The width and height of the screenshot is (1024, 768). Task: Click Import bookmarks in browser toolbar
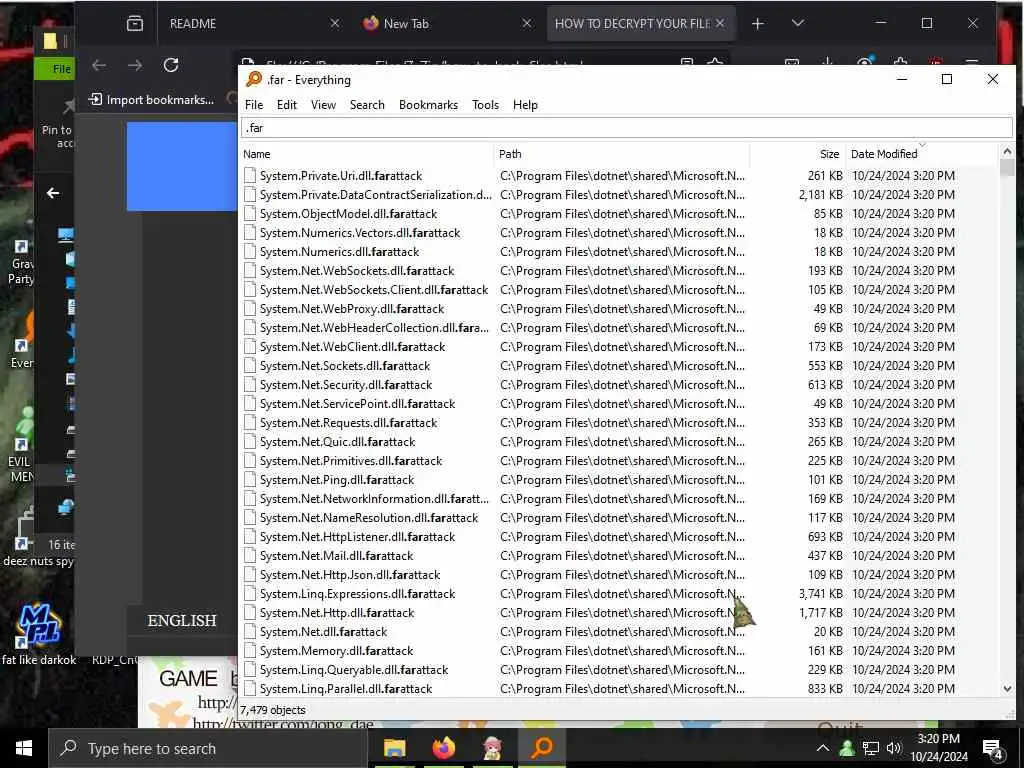coord(152,99)
